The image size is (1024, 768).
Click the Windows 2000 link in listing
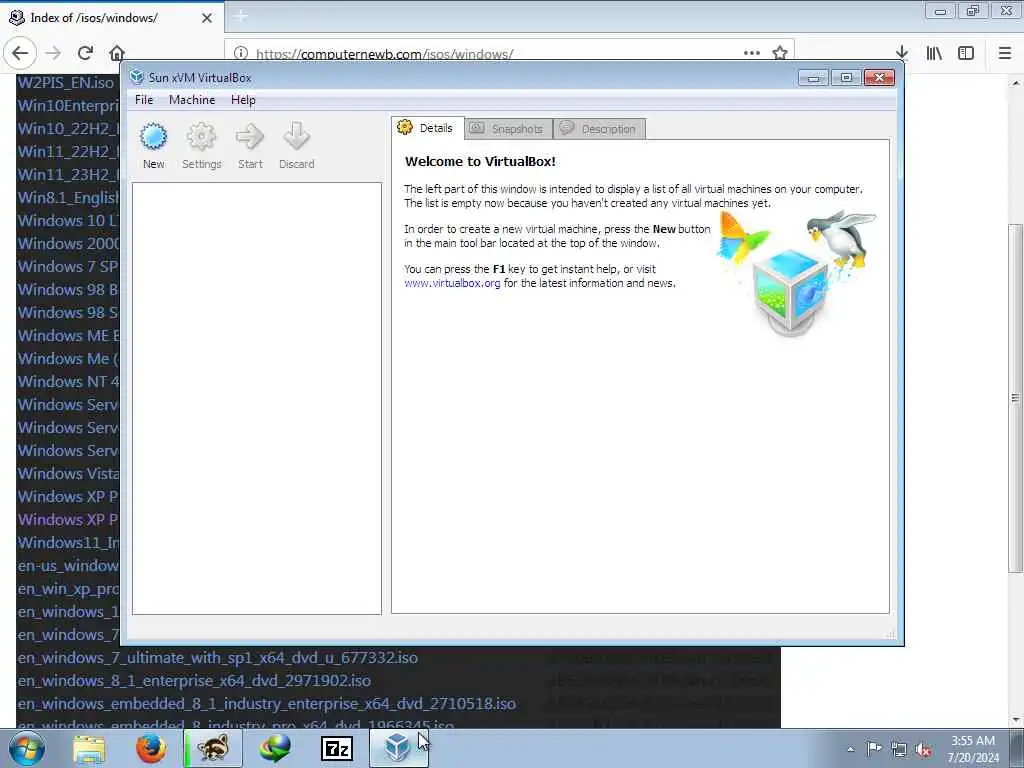coord(68,243)
